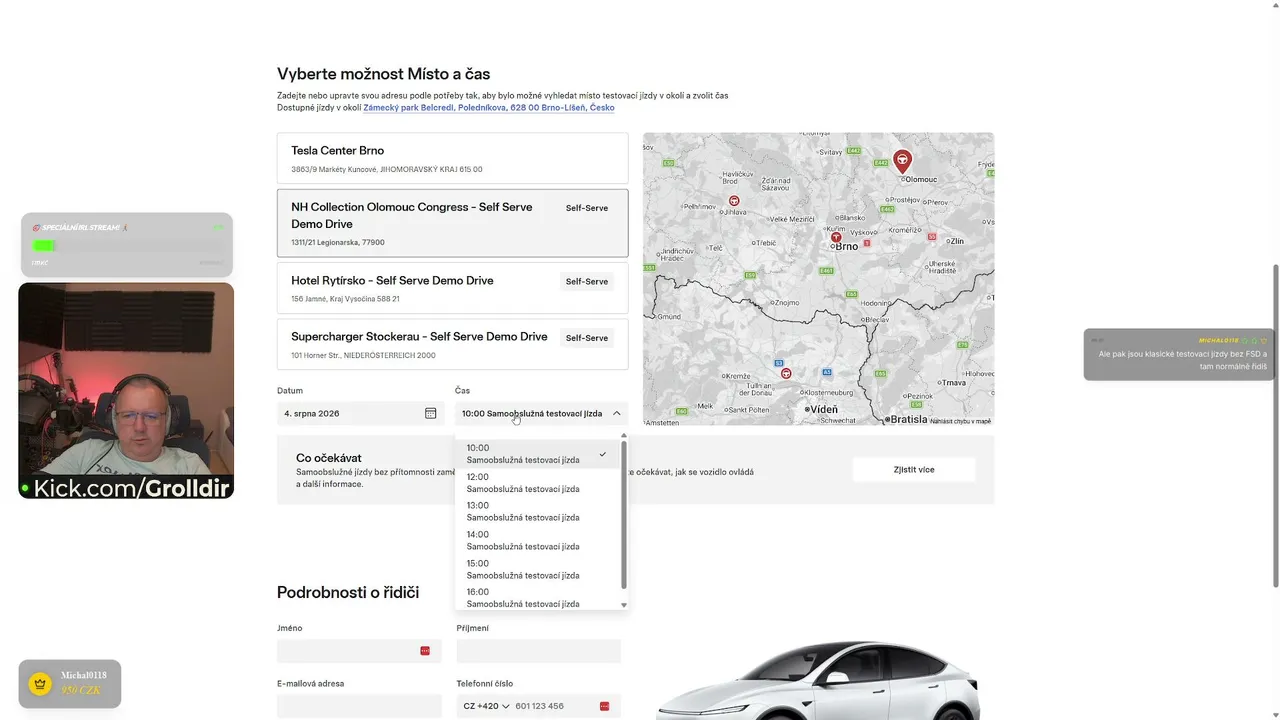This screenshot has height=720, width=1280.
Task: Click the white Tesla car image
Action: [820, 680]
